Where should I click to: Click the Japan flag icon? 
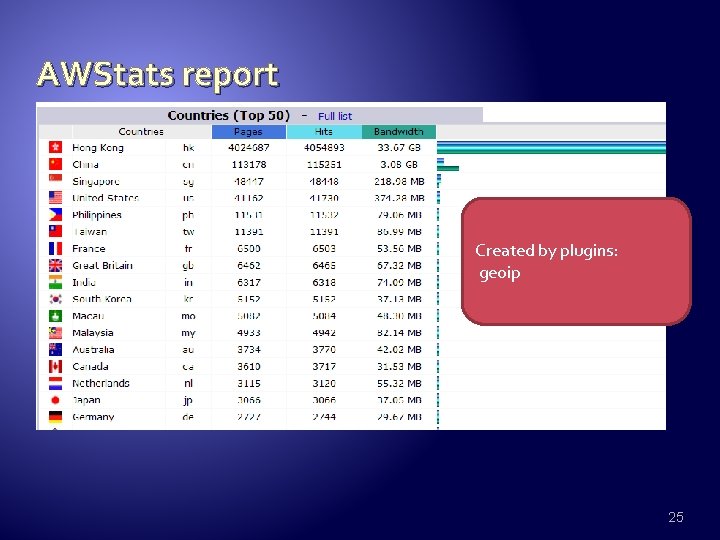coord(56,400)
